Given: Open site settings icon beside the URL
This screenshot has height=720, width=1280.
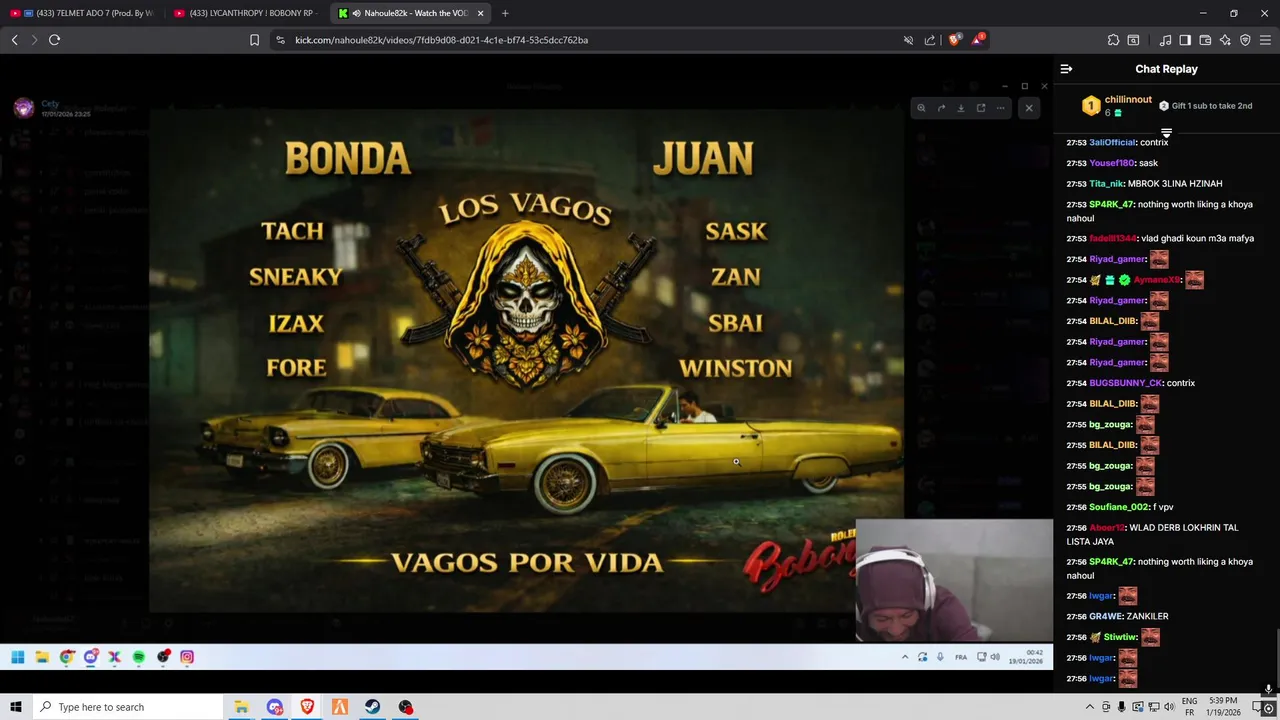Looking at the screenshot, I should [x=280, y=40].
